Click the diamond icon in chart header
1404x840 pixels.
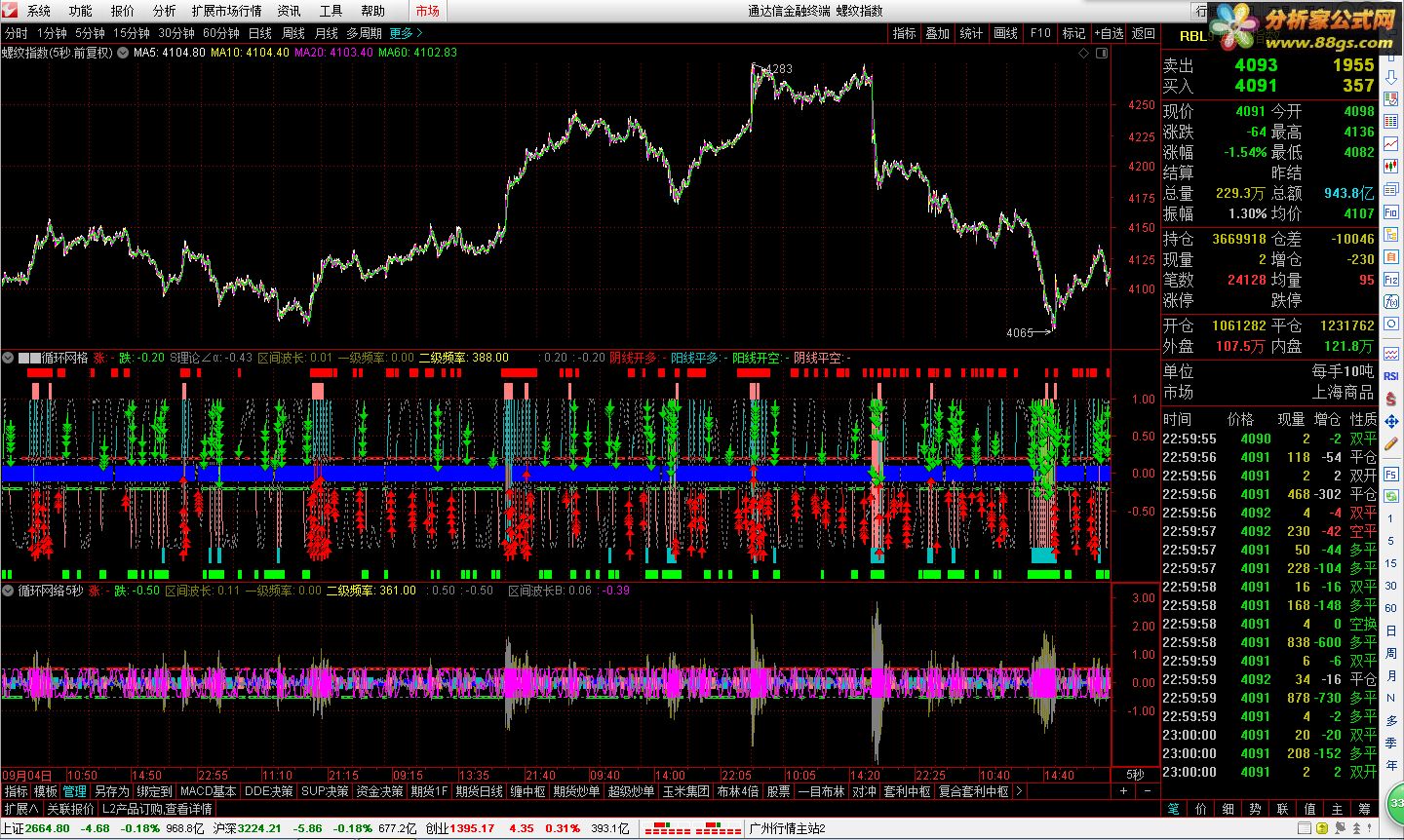(1083, 54)
